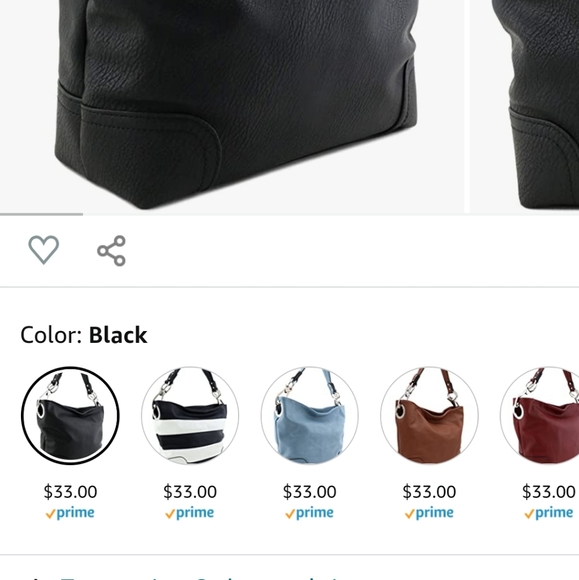Image resolution: width=579 pixels, height=580 pixels.
Task: View the next product photo at right edge
Action: tap(524, 106)
